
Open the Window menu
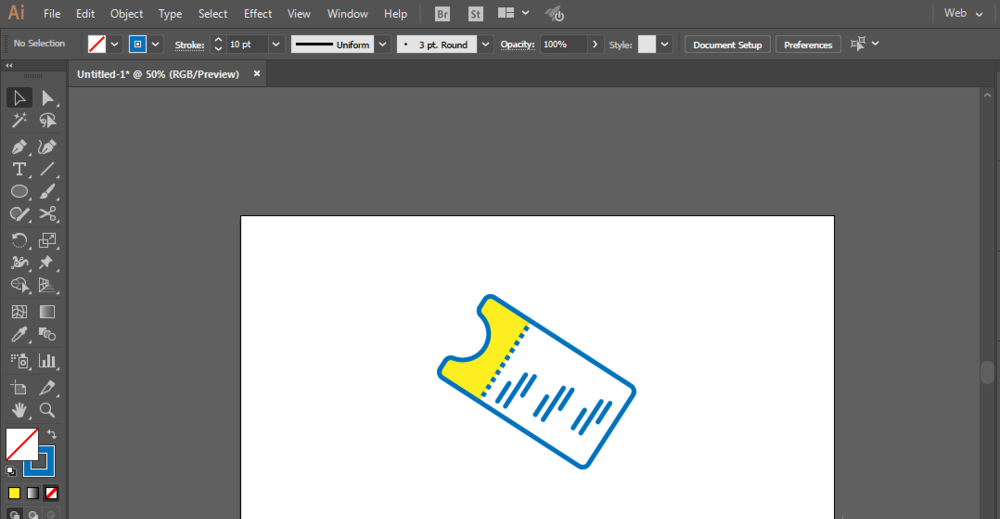pos(347,14)
